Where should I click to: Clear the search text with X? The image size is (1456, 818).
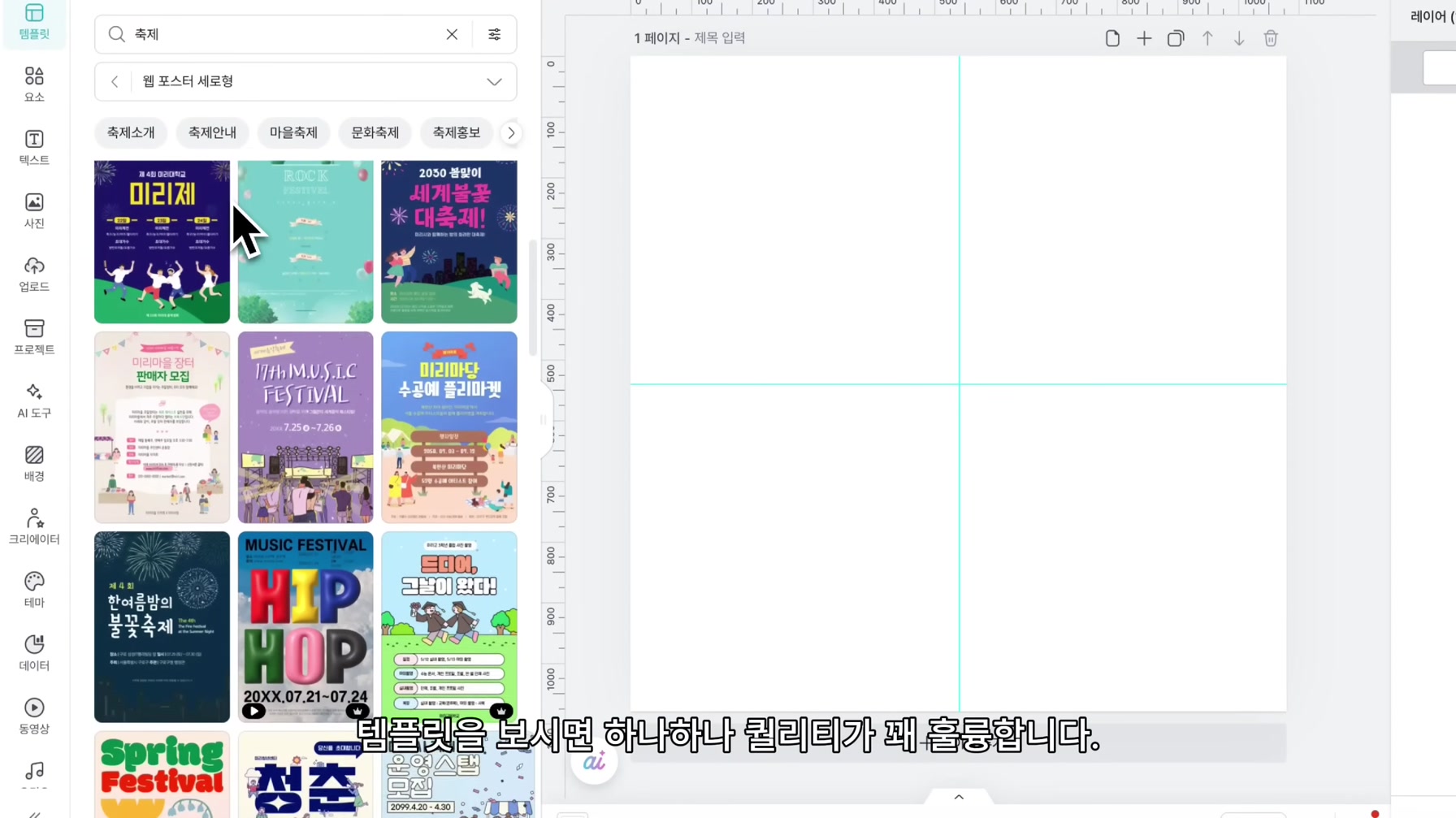coord(452,34)
